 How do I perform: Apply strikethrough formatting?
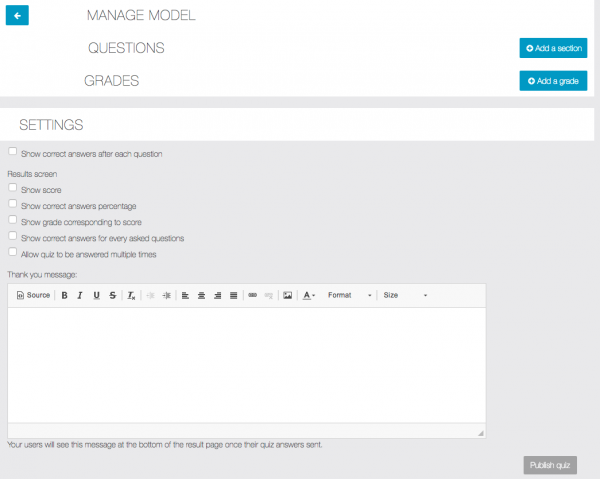pyautogui.click(x=112, y=295)
